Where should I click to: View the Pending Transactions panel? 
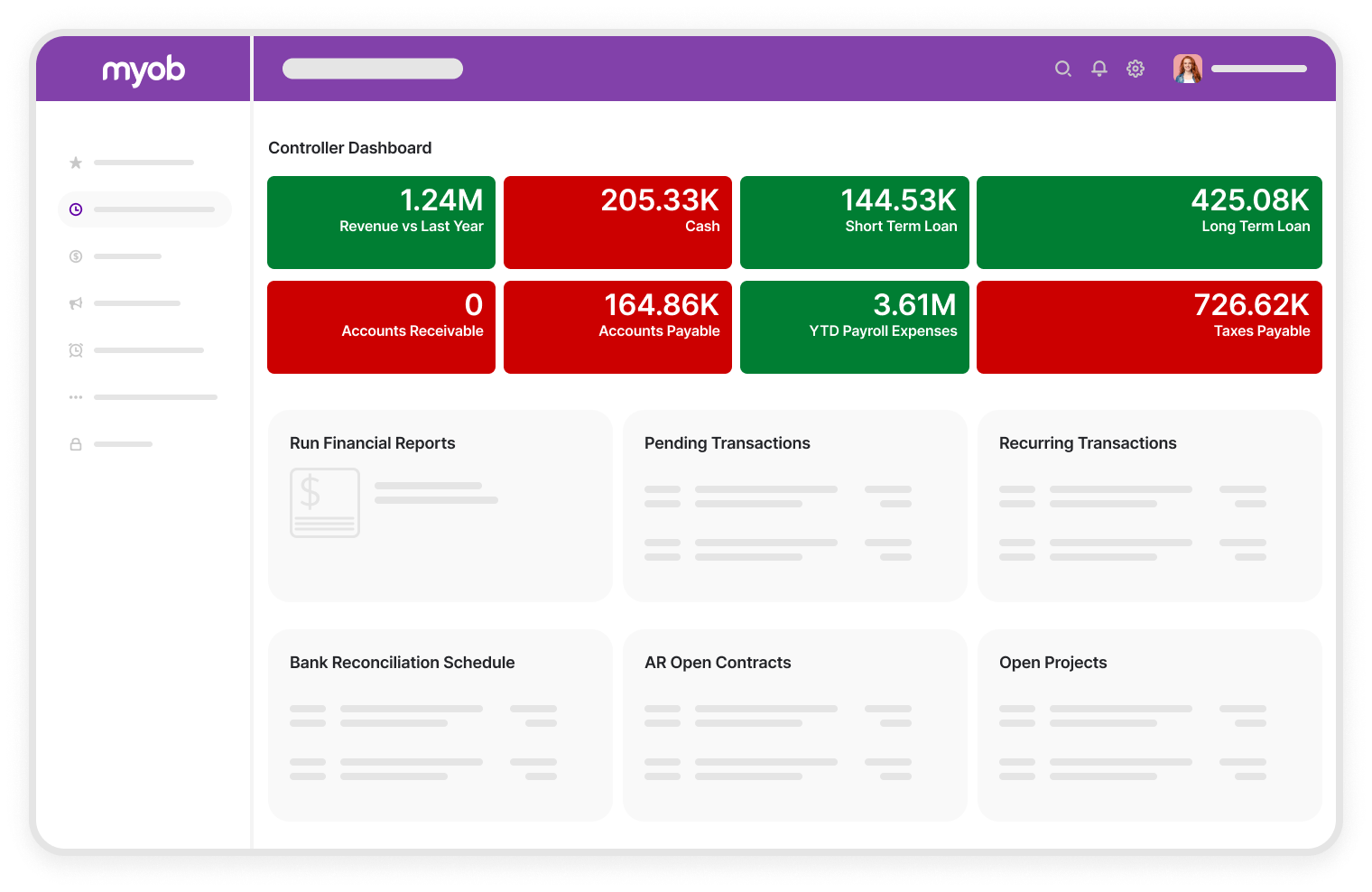[794, 506]
